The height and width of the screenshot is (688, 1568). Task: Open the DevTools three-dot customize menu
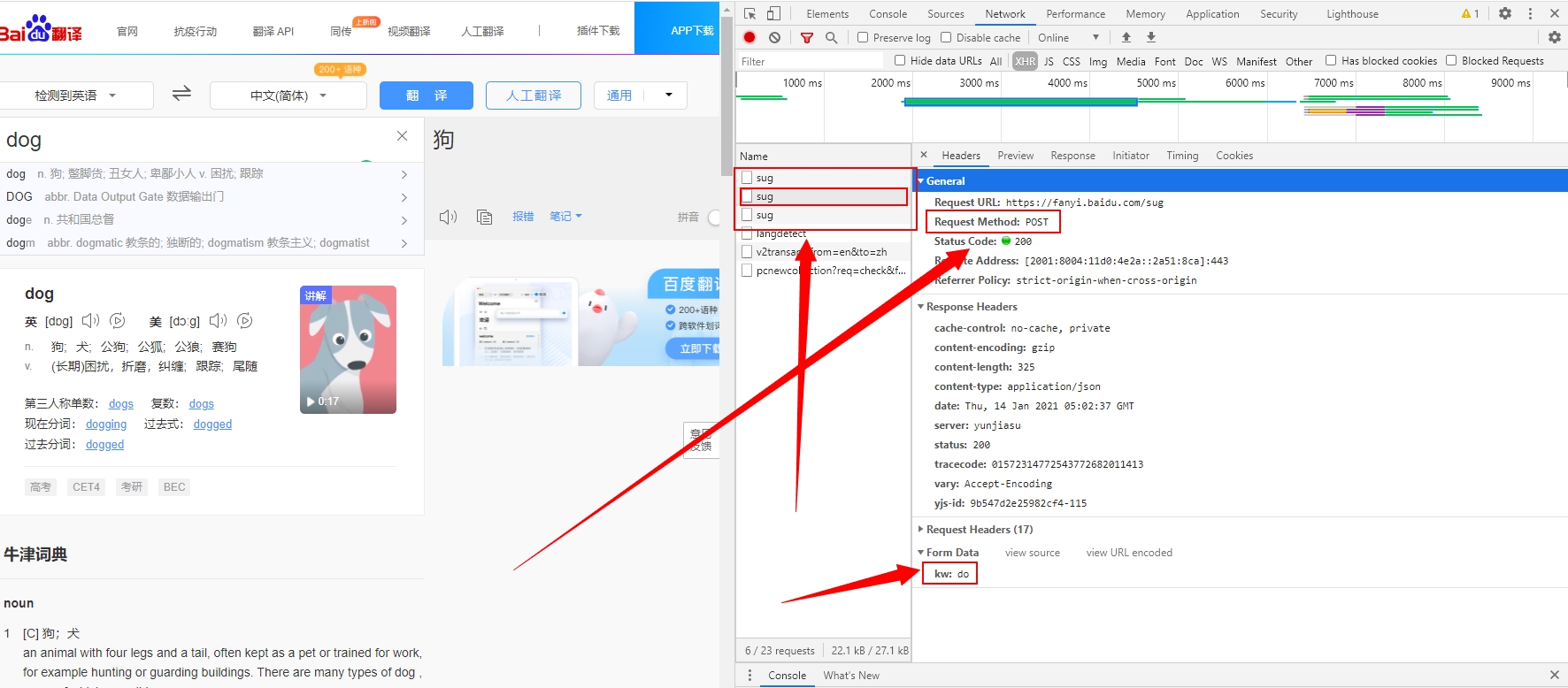[x=1529, y=13]
